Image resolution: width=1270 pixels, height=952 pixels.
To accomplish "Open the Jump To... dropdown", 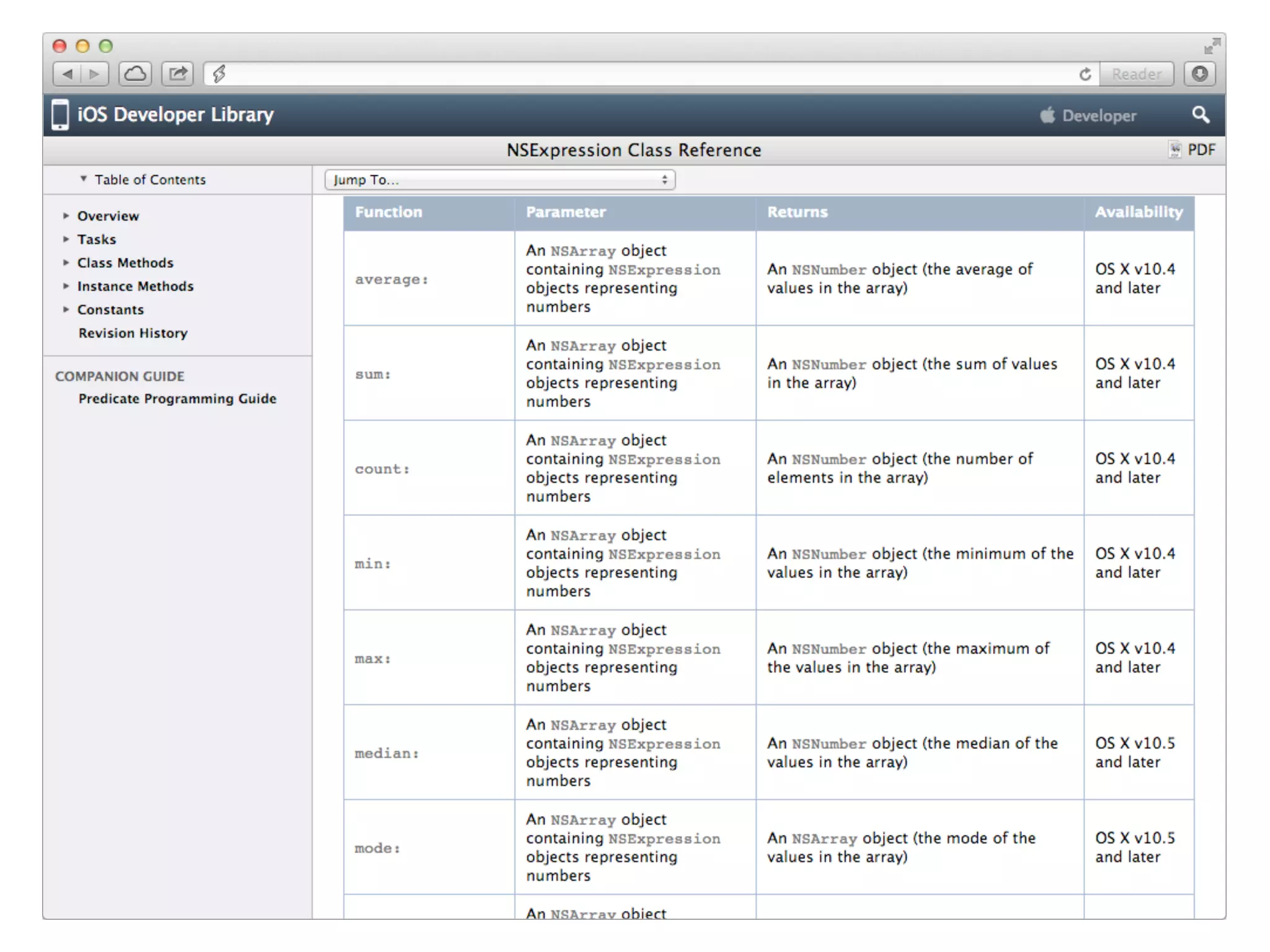I will tap(500, 180).
